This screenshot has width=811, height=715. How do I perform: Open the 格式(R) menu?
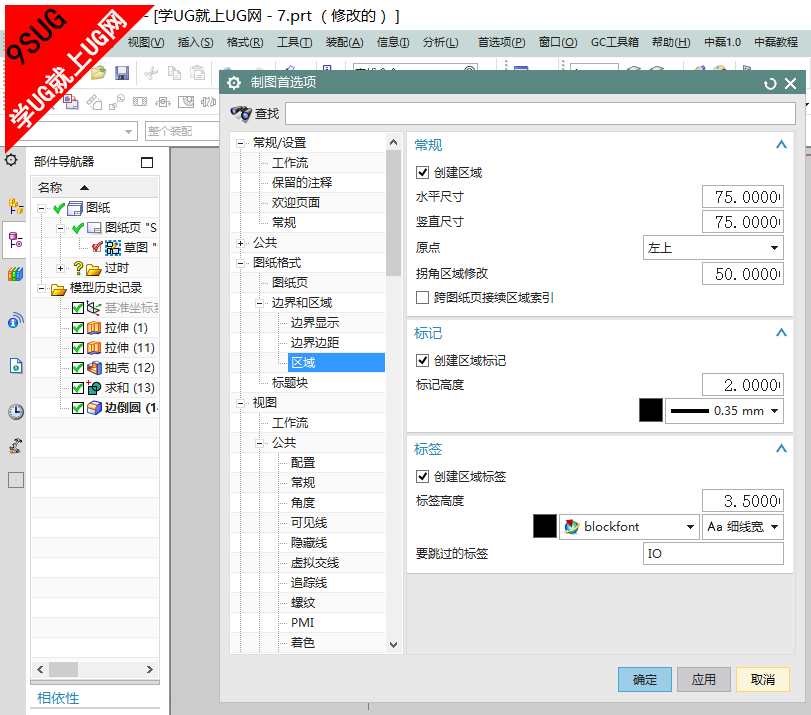point(245,42)
